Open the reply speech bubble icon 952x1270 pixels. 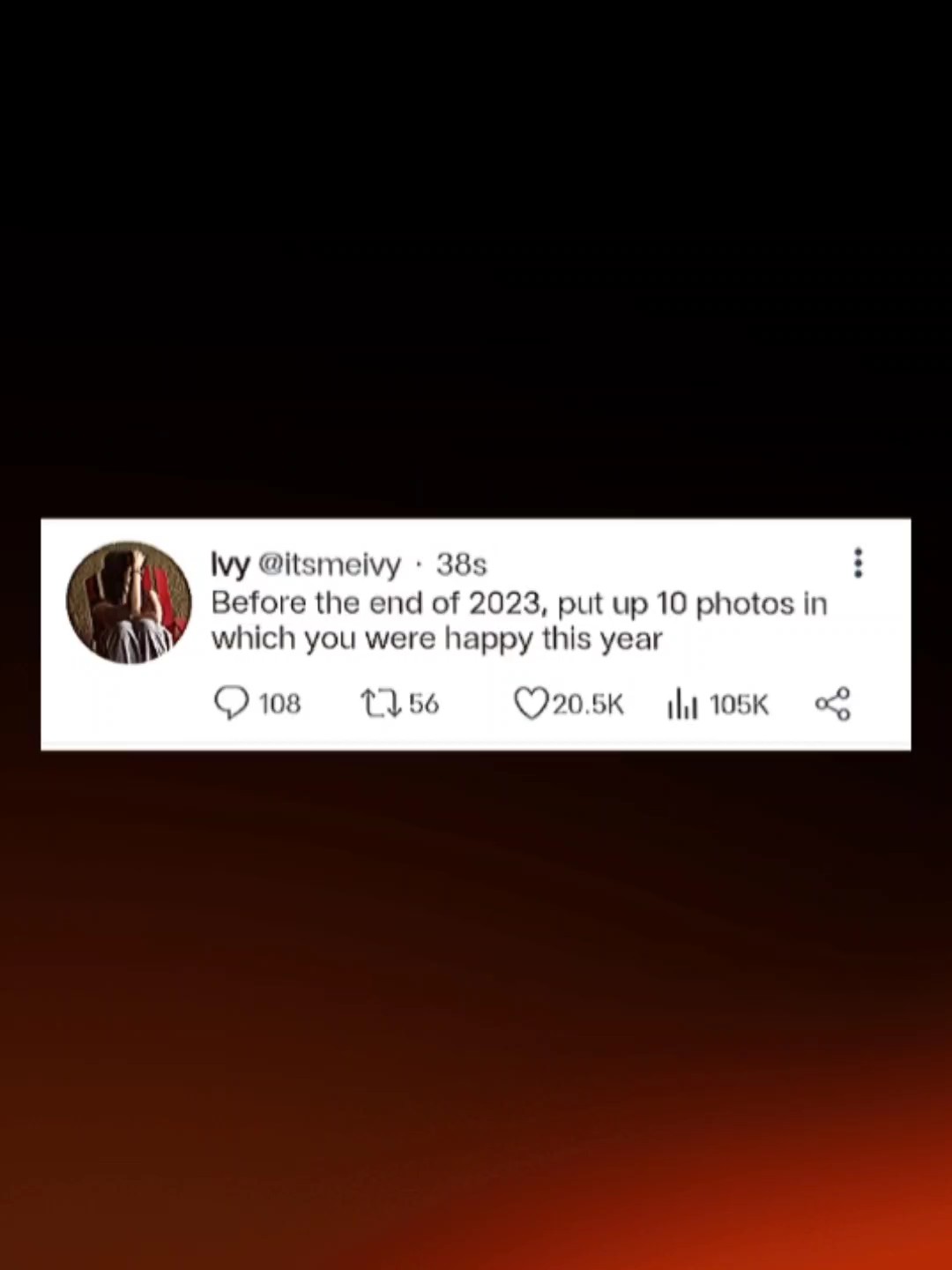pyautogui.click(x=232, y=703)
